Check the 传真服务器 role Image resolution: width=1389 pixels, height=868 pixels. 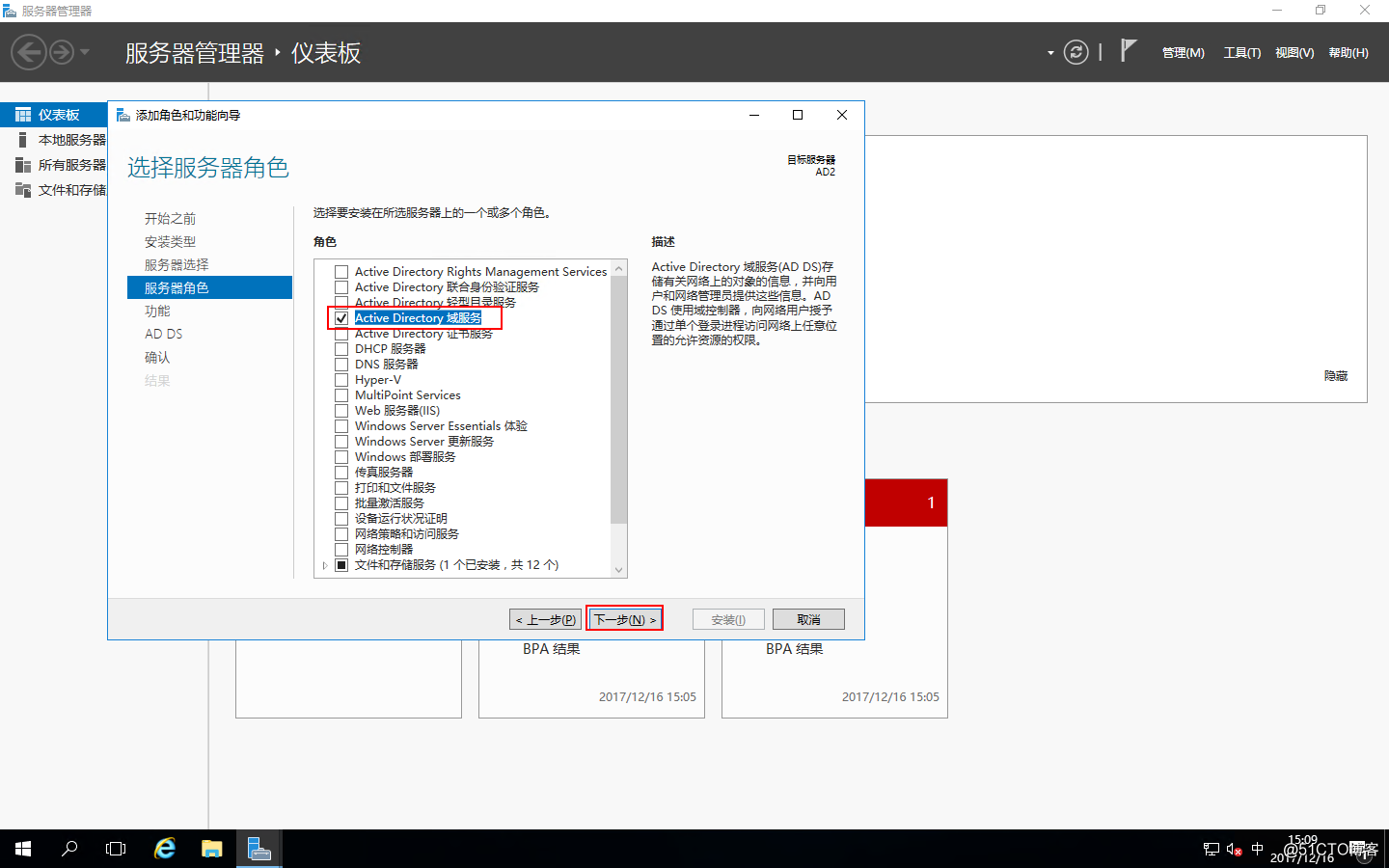click(x=341, y=473)
